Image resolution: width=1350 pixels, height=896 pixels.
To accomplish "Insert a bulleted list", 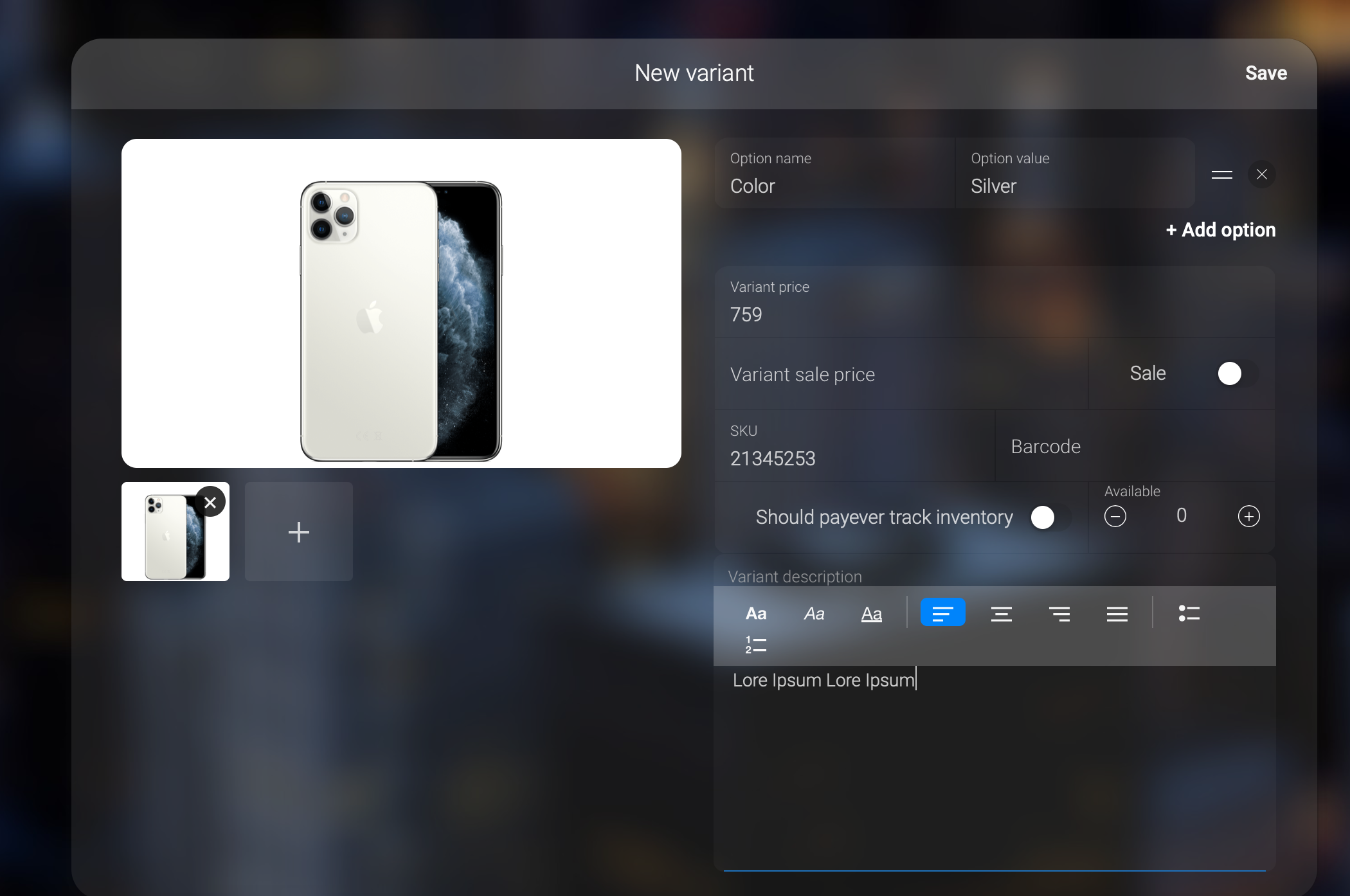I will point(1189,613).
